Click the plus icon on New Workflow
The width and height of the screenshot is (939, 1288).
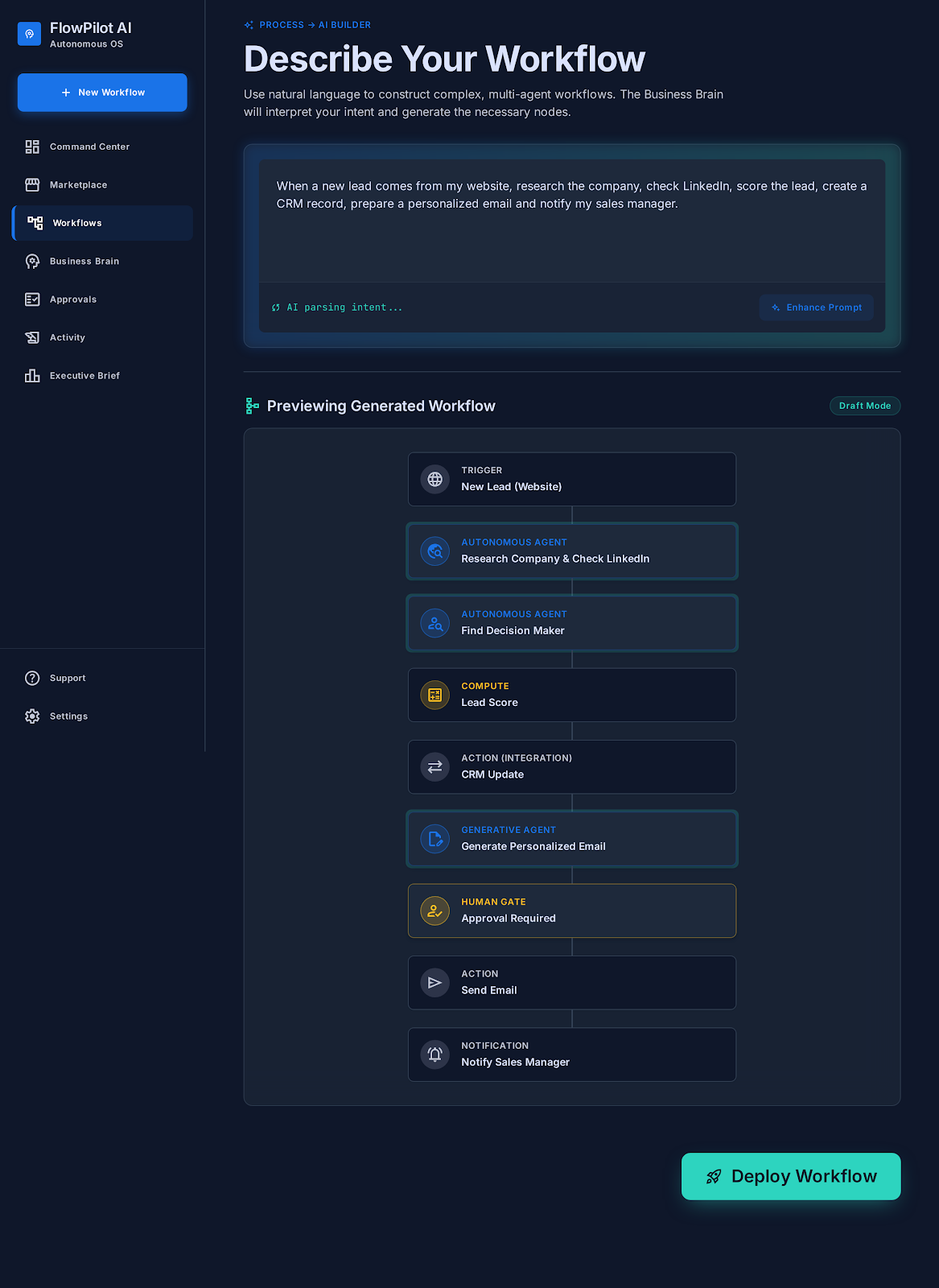click(x=66, y=93)
